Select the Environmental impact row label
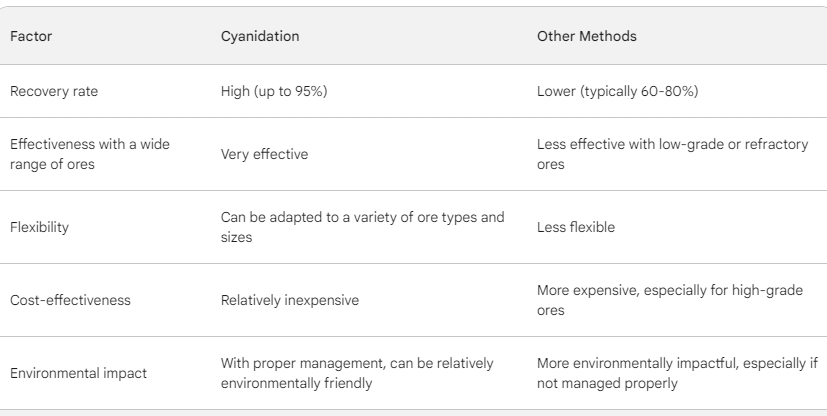 (78, 373)
